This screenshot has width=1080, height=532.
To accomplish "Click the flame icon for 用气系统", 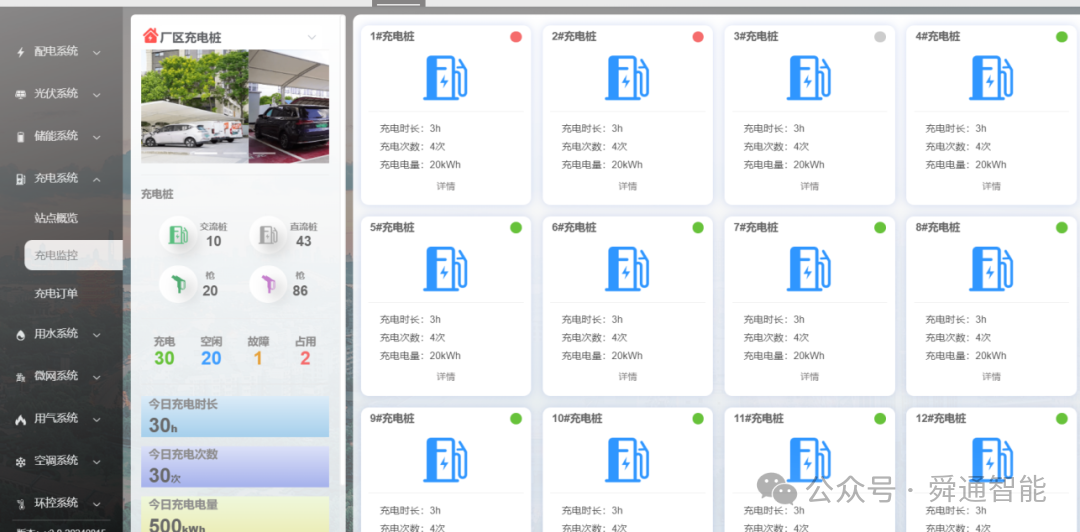I will coord(21,419).
